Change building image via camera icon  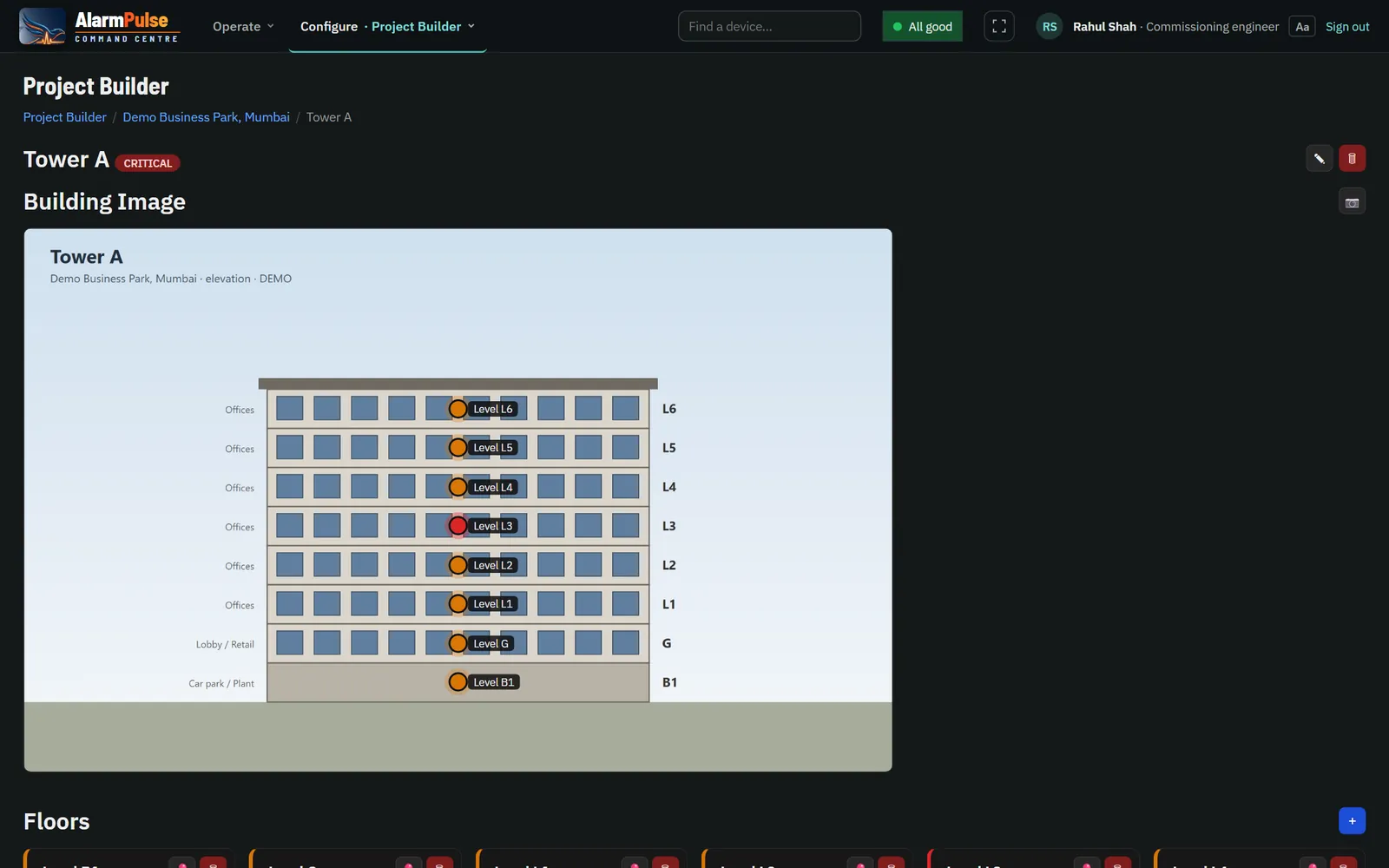click(x=1352, y=201)
